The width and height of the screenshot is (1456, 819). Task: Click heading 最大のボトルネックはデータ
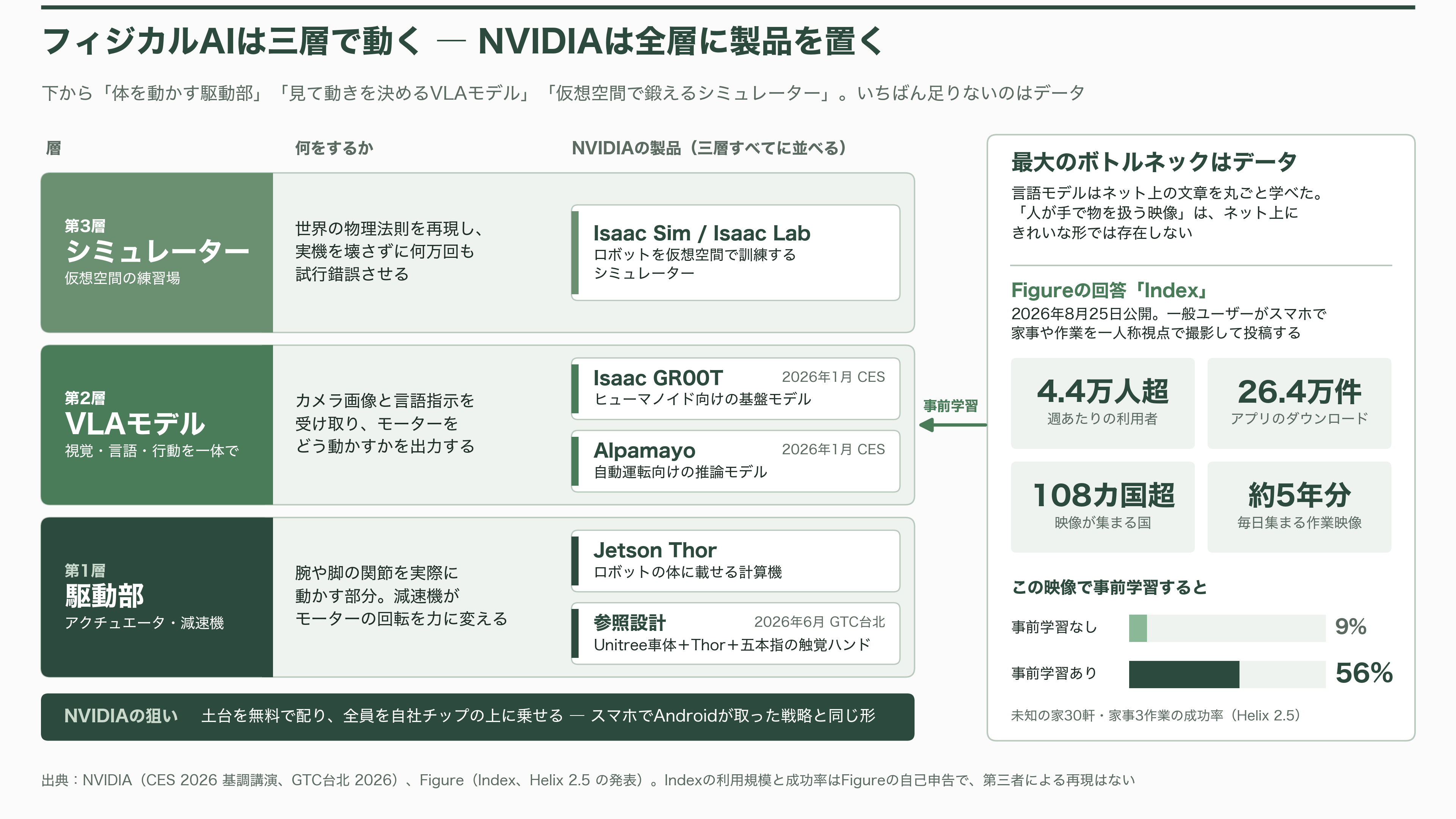point(1153,162)
